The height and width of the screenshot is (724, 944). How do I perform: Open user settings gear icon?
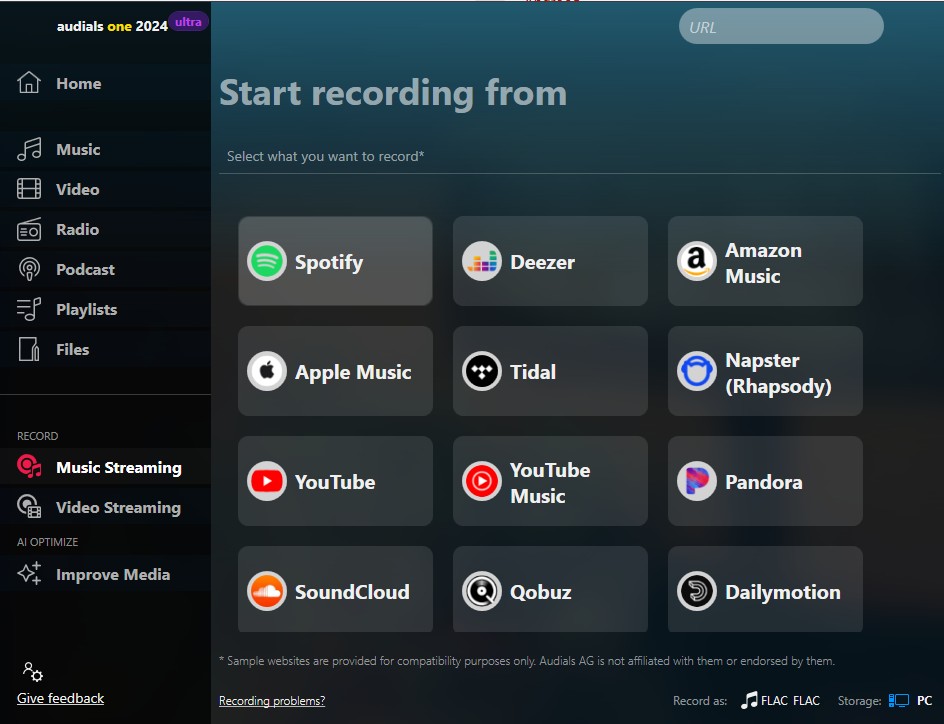[x=33, y=672]
